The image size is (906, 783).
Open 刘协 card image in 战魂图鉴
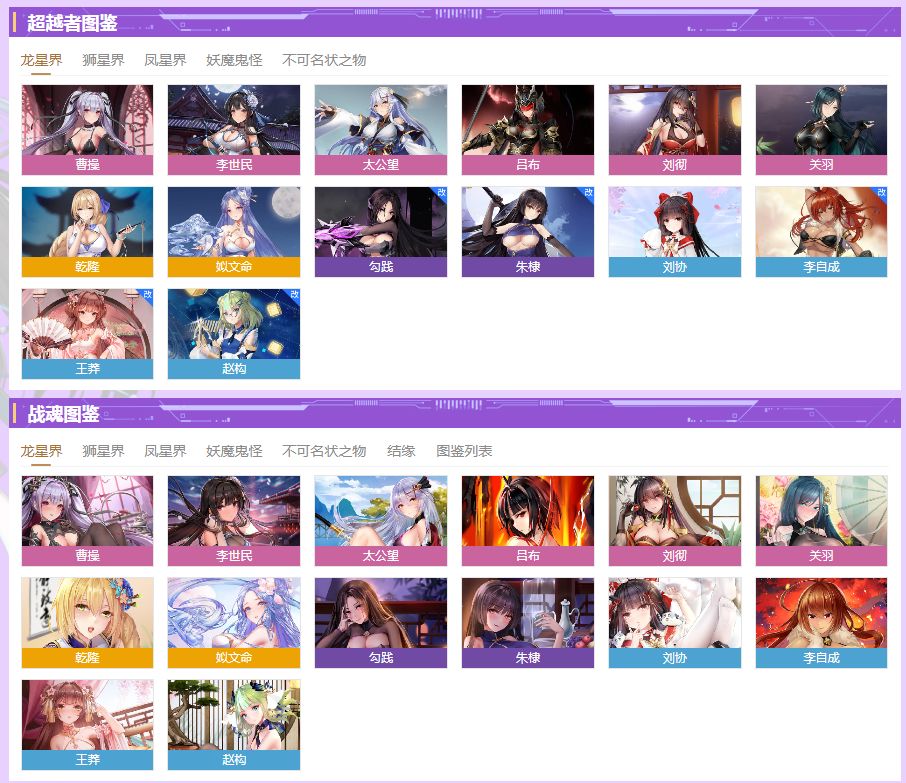(x=674, y=613)
